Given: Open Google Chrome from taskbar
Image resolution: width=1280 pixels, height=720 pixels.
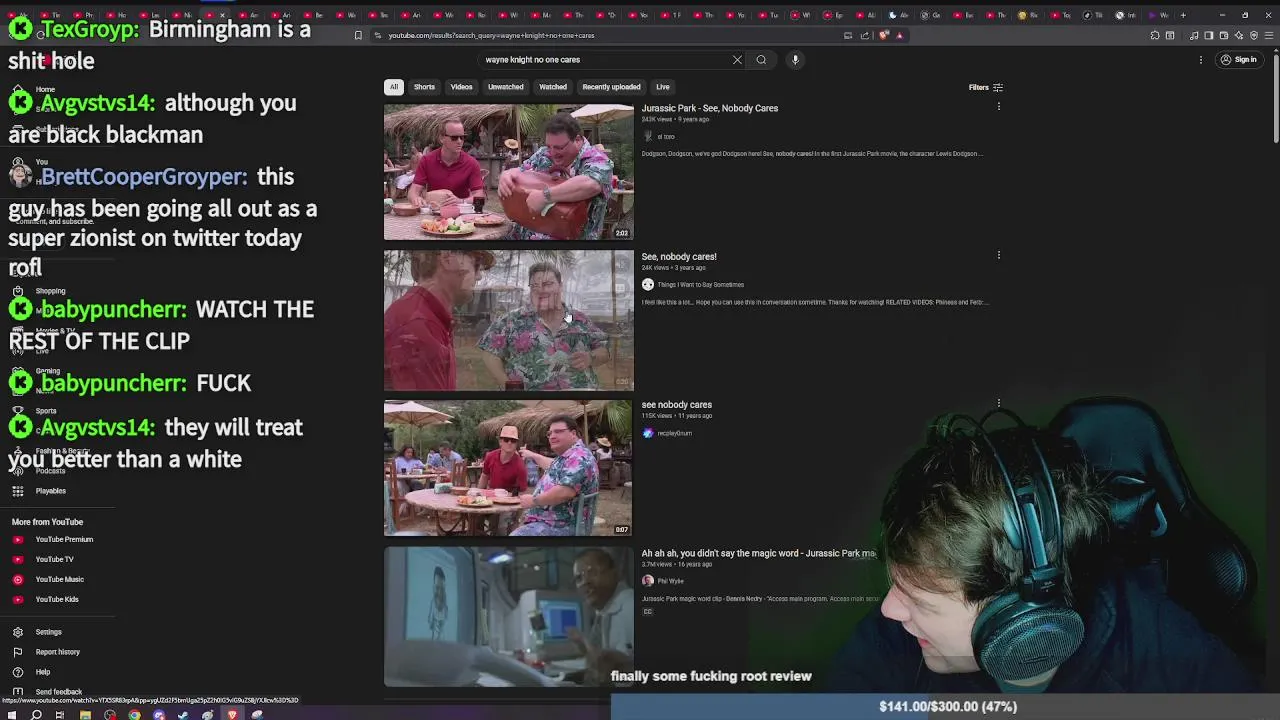Looking at the screenshot, I should (x=134, y=714).
